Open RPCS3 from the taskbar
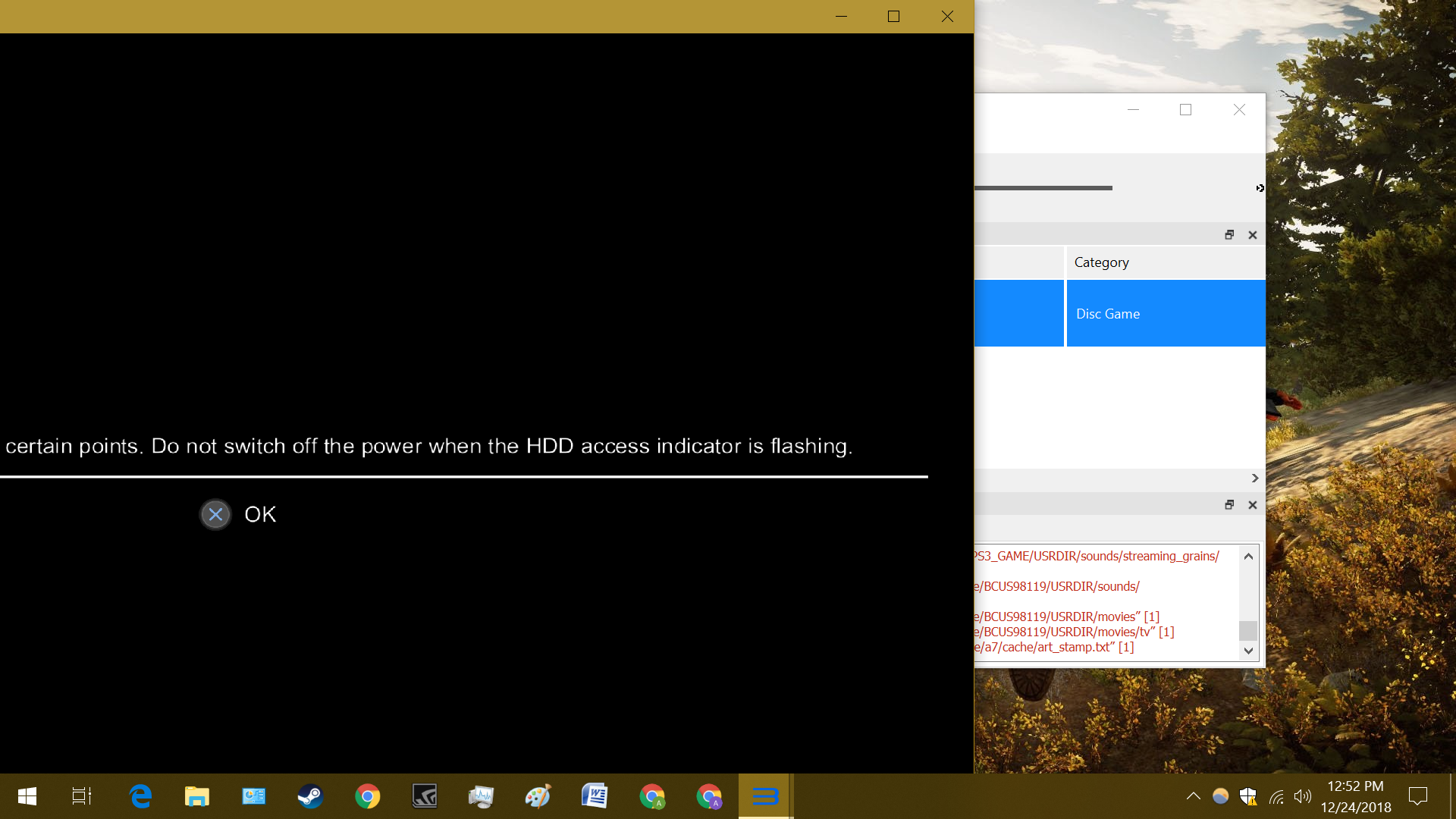This screenshot has height=819, width=1456. (x=764, y=796)
